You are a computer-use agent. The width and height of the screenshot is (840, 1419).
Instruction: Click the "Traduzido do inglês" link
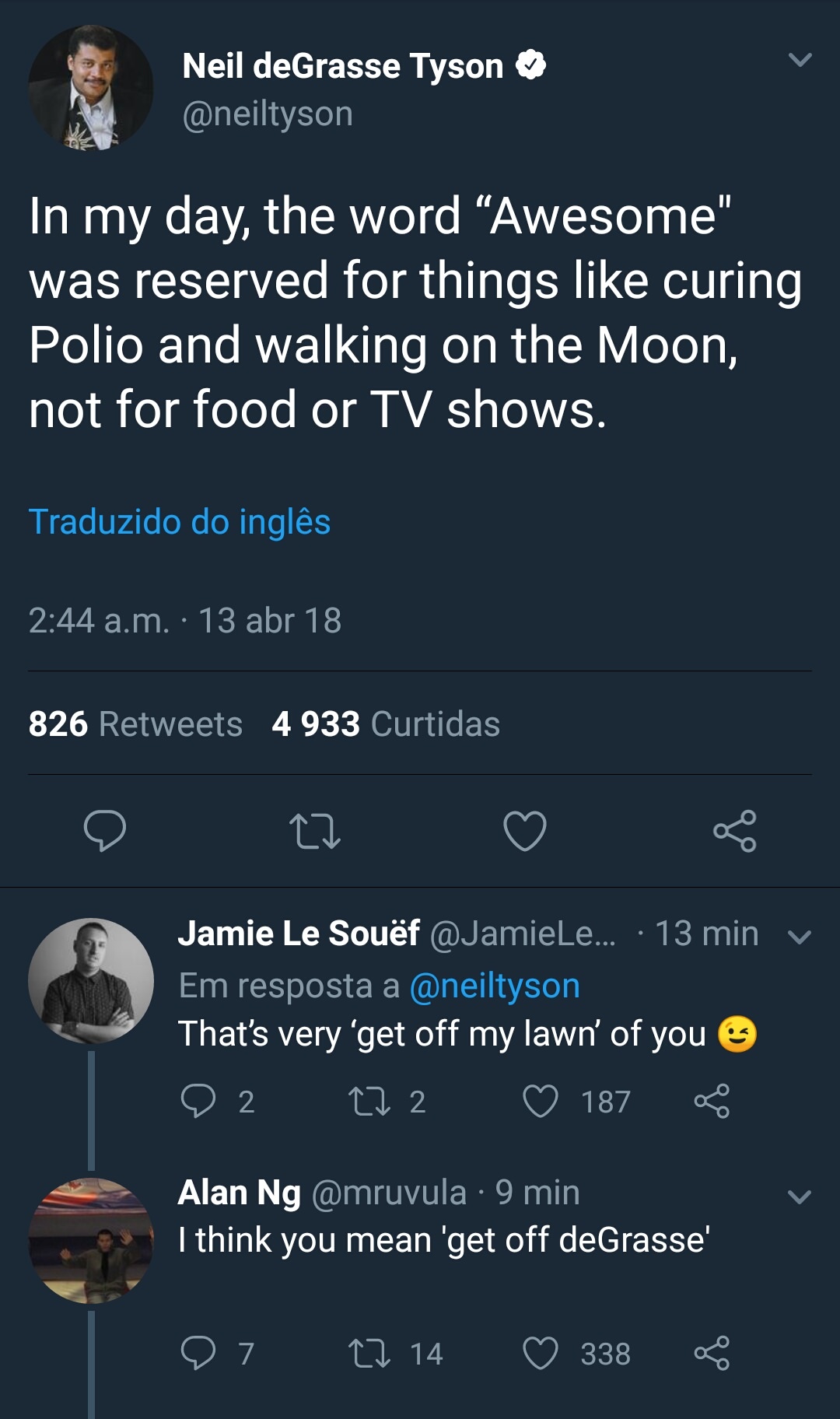(180, 521)
